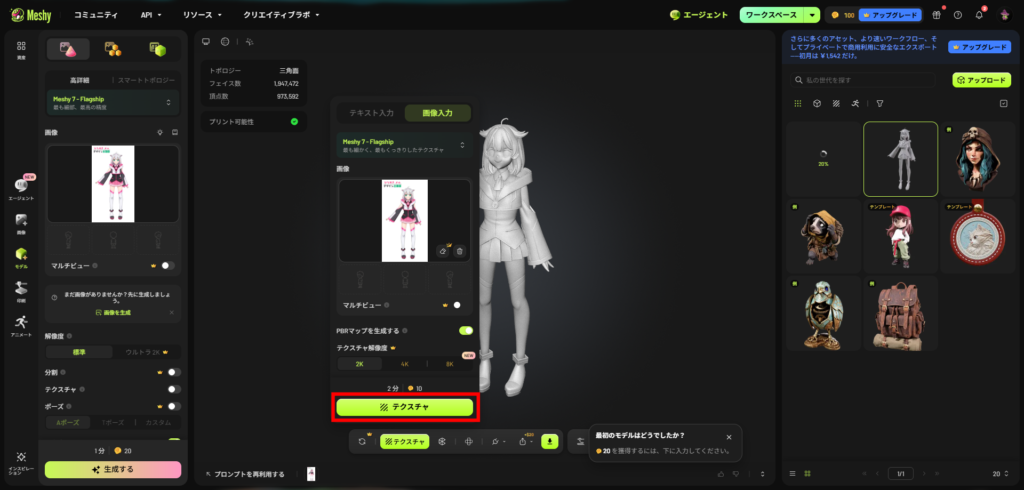Click the globe icon above the viewport
Image resolution: width=1024 pixels, height=490 pixels.
(225, 41)
